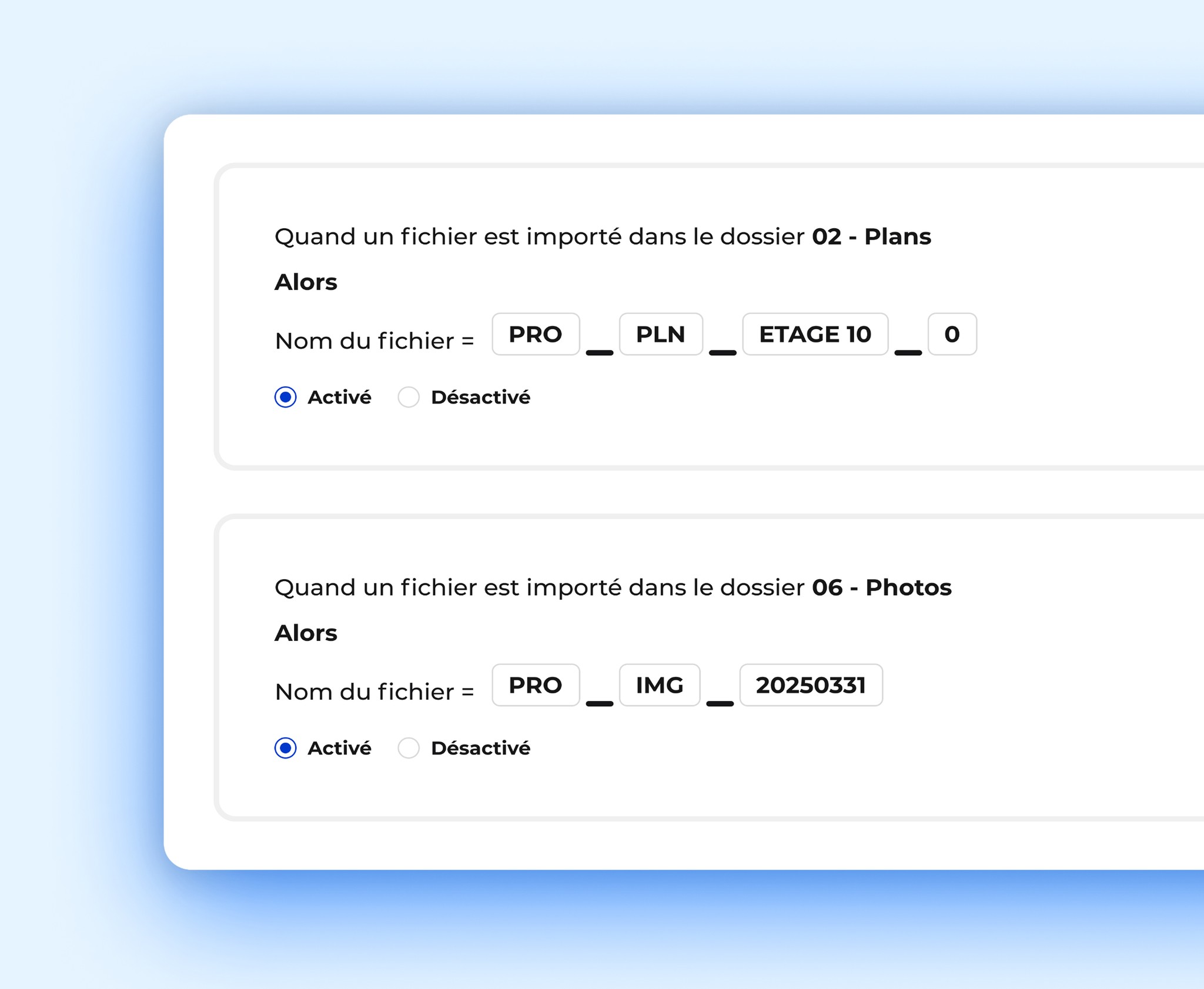Click underscore separator between IMG and 20250331

tap(720, 703)
